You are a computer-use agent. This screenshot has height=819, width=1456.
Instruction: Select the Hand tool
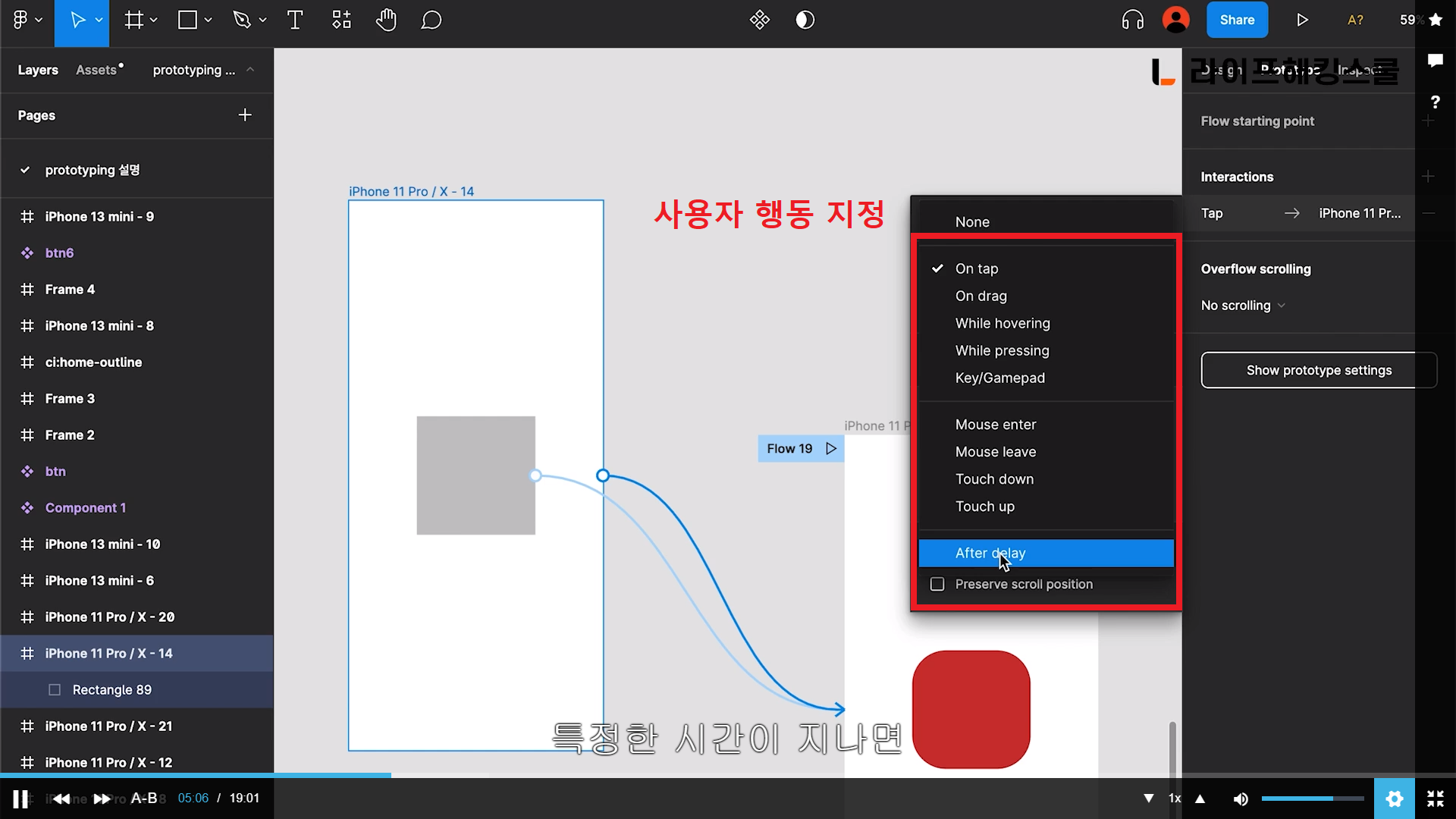386,20
